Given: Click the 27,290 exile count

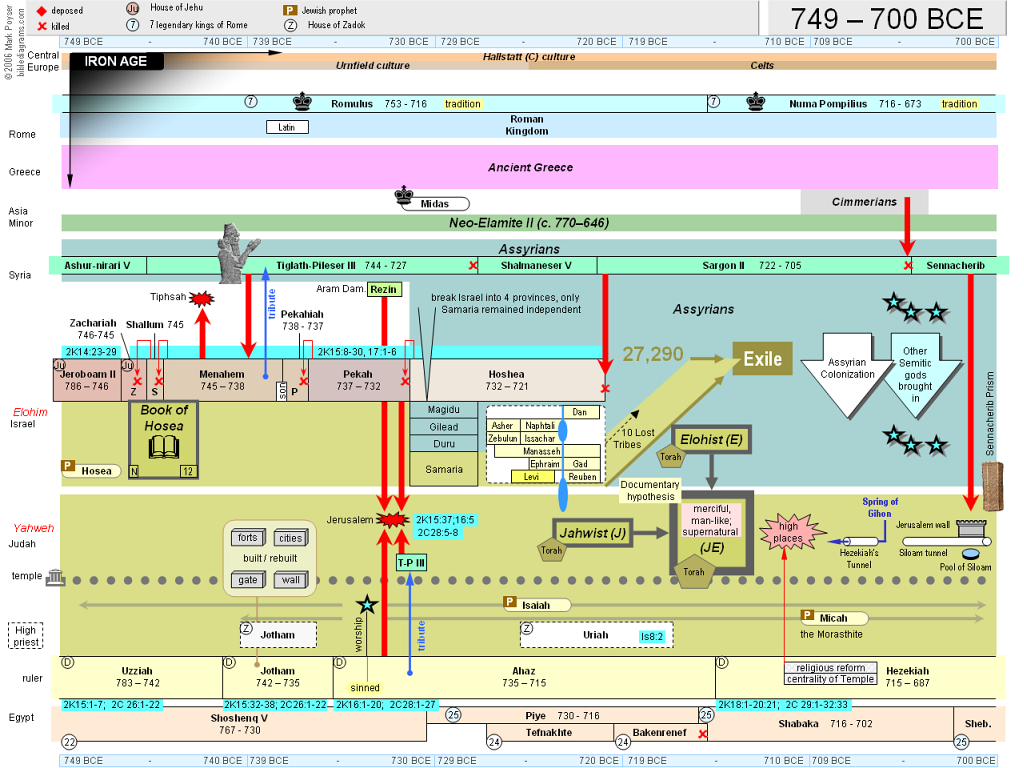Looking at the screenshot, I should pos(652,354).
